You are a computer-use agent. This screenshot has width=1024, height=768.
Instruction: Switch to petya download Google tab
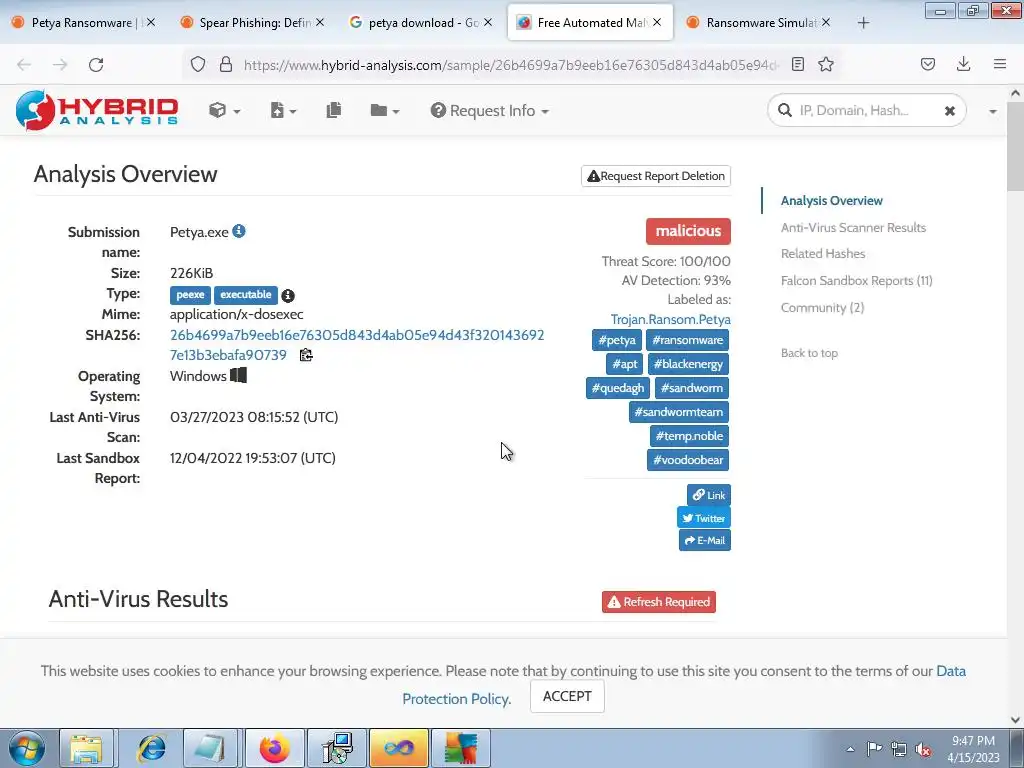(423, 22)
